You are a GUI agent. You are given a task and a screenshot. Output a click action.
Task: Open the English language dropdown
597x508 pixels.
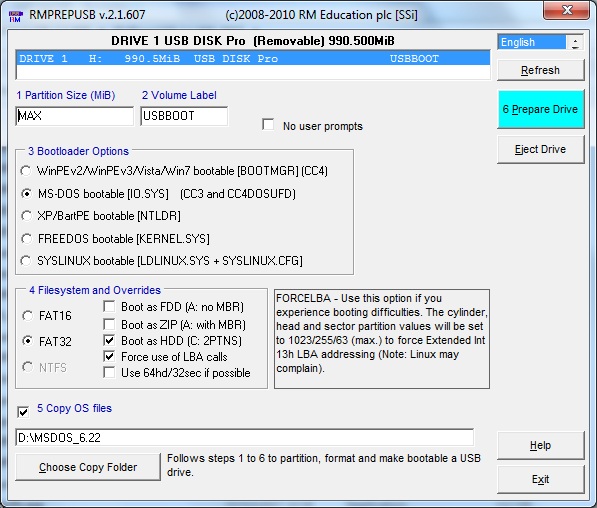575,42
